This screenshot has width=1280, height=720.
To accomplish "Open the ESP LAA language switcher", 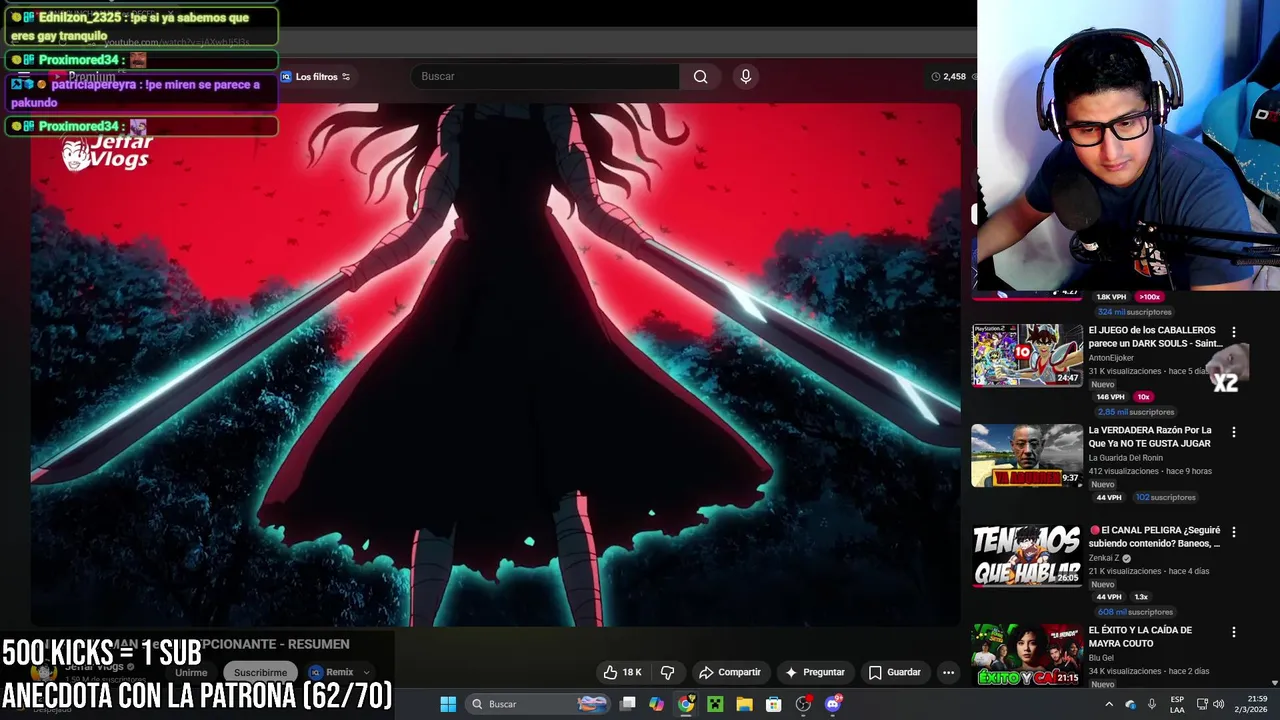I will (x=1178, y=704).
